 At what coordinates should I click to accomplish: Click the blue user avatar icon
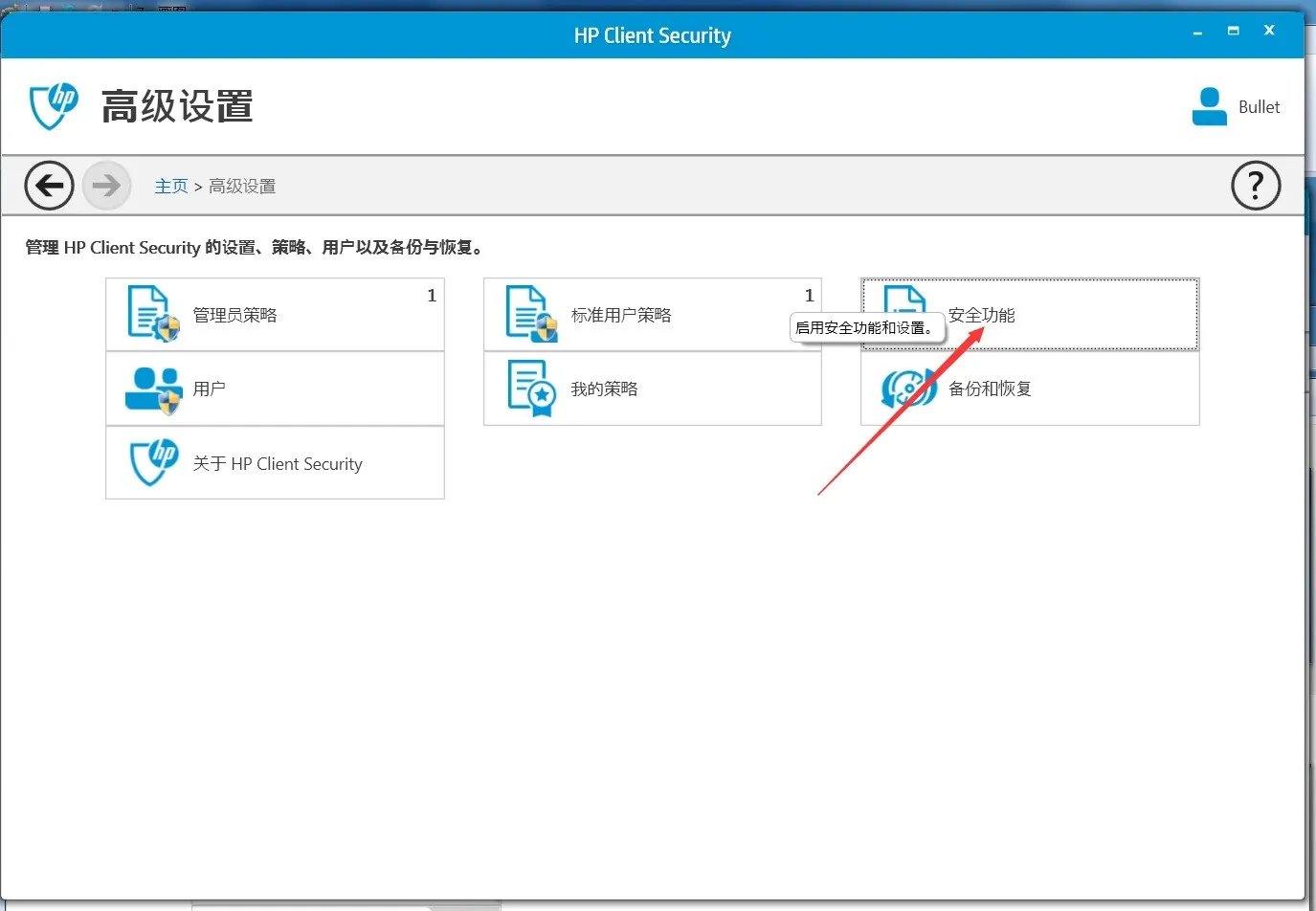pos(1209,106)
